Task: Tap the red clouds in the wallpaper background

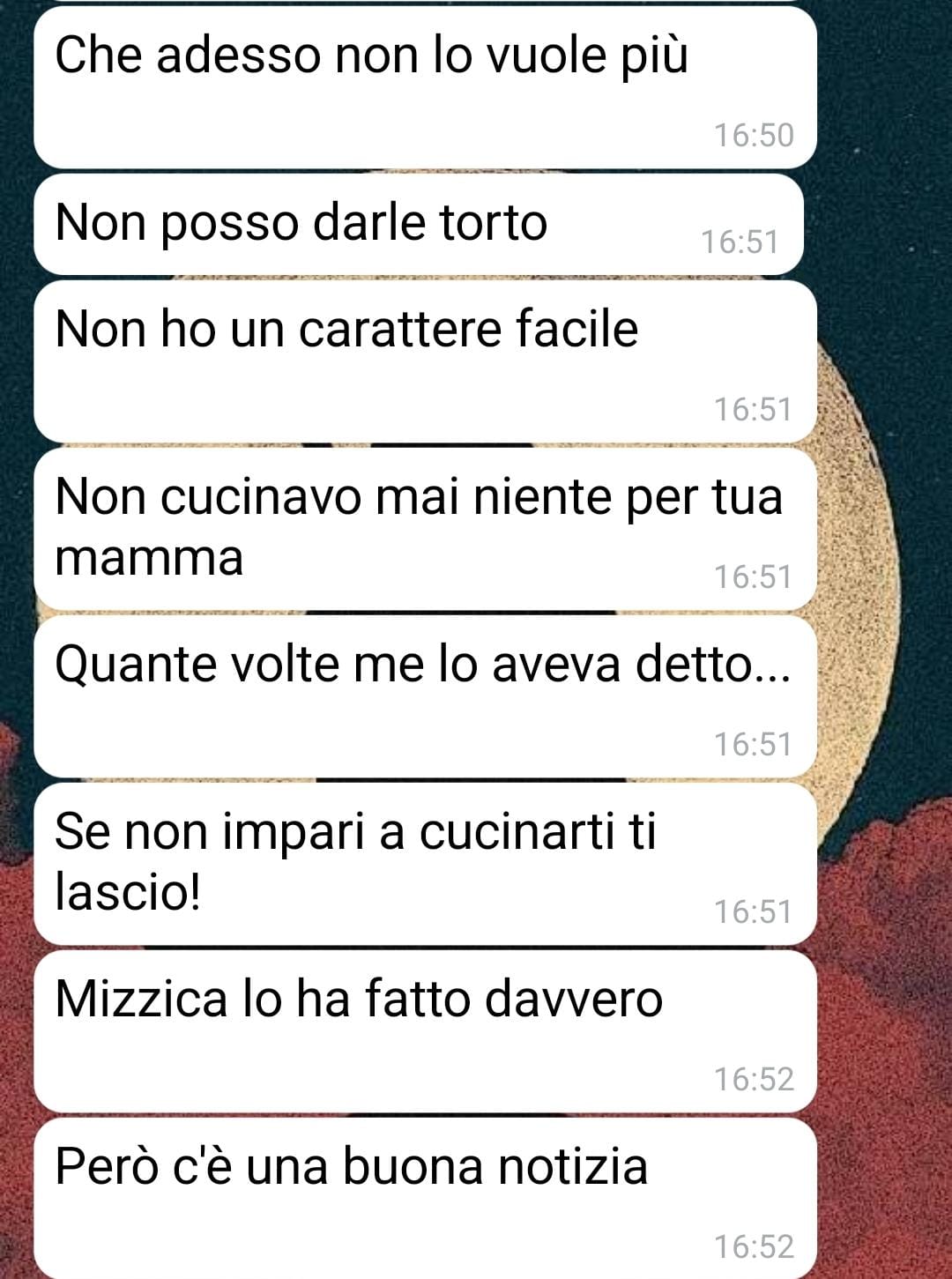Action: (x=881, y=1014)
